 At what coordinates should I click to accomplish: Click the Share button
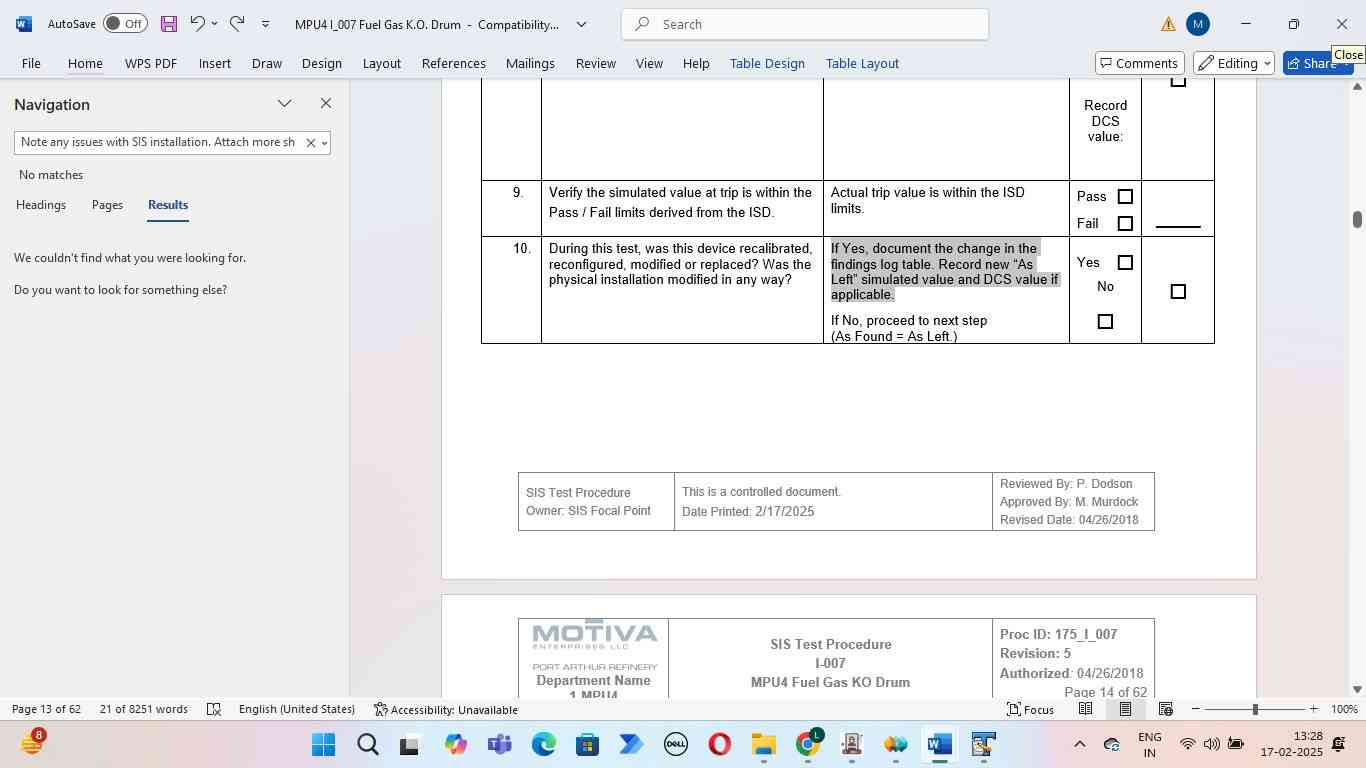pyautogui.click(x=1317, y=63)
